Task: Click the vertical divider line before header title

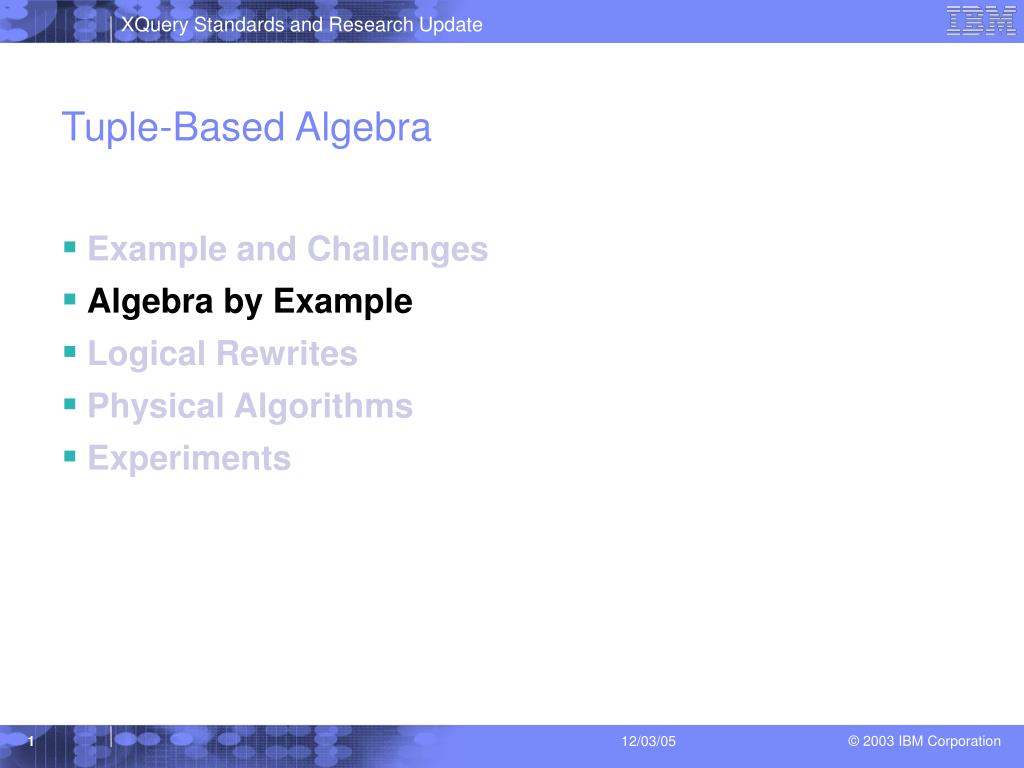Action: click(x=111, y=28)
